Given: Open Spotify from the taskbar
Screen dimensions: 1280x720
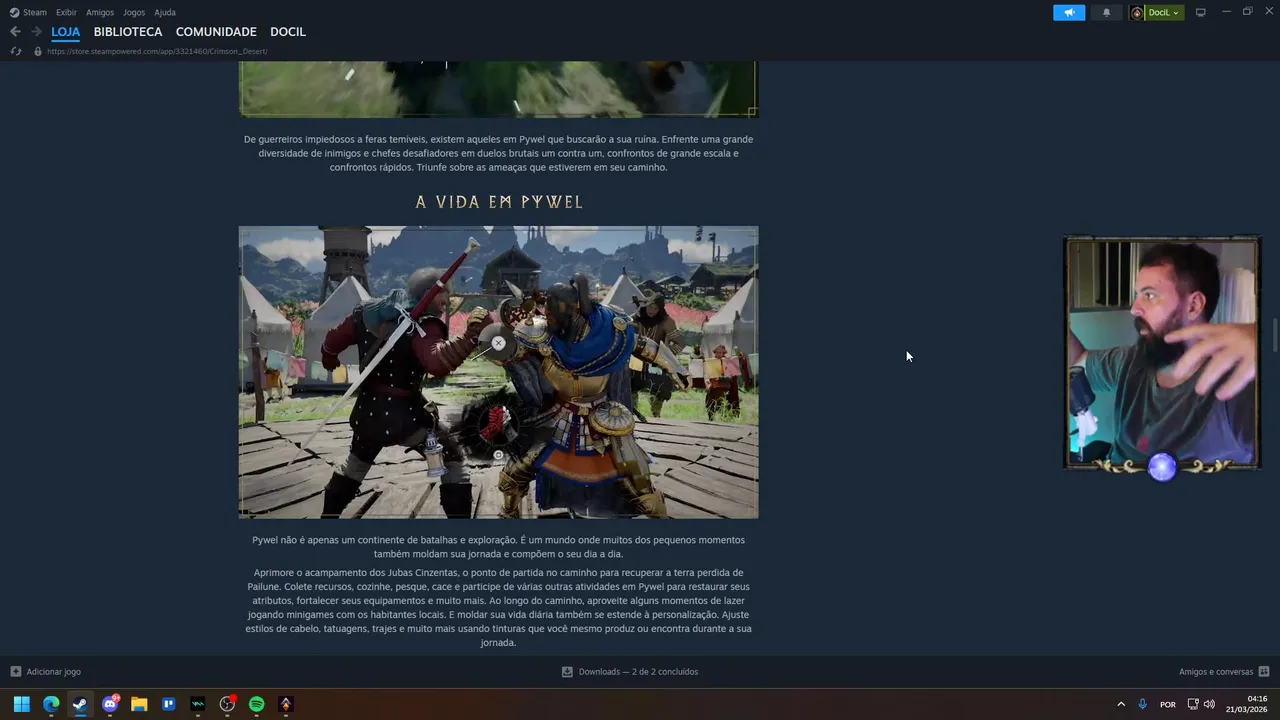Looking at the screenshot, I should pos(256,704).
